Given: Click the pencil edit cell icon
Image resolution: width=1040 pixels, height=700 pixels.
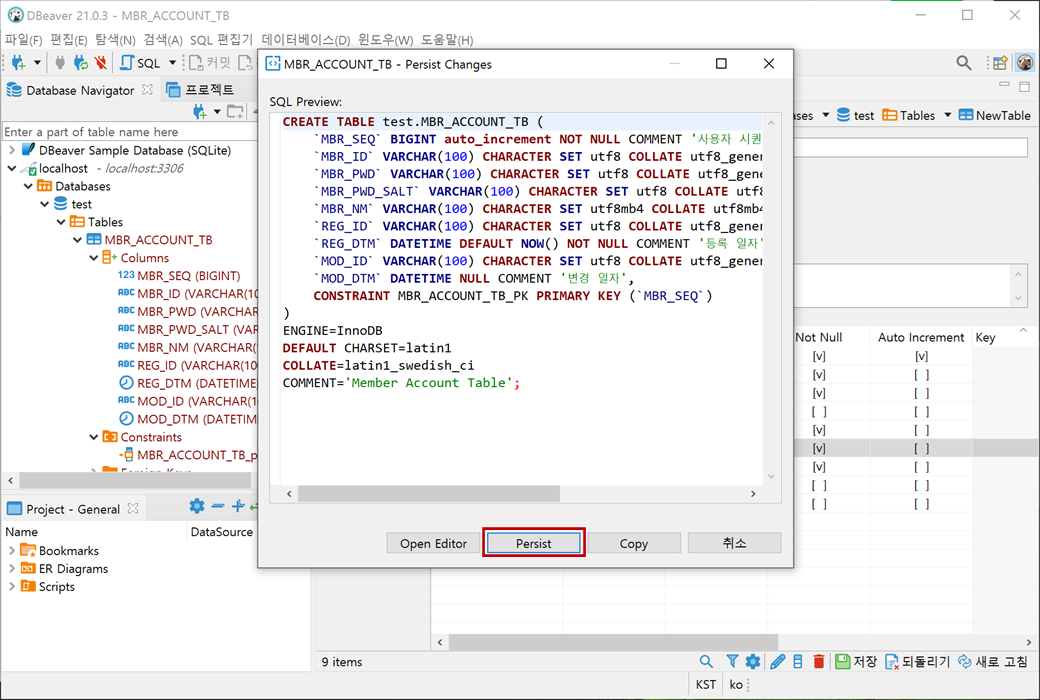Looking at the screenshot, I should coord(777,661).
